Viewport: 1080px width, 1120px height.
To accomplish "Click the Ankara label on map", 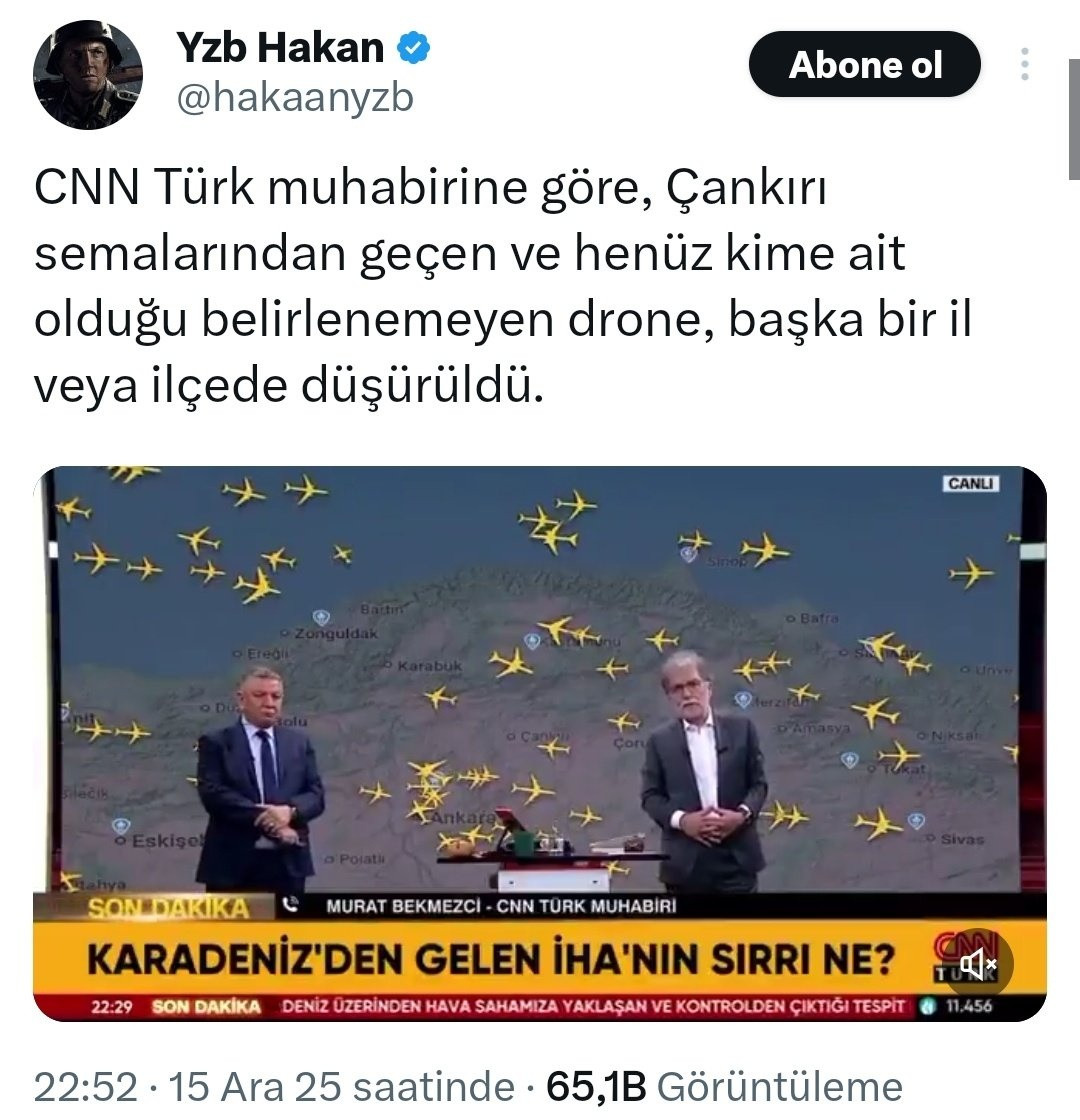I will pos(464,816).
